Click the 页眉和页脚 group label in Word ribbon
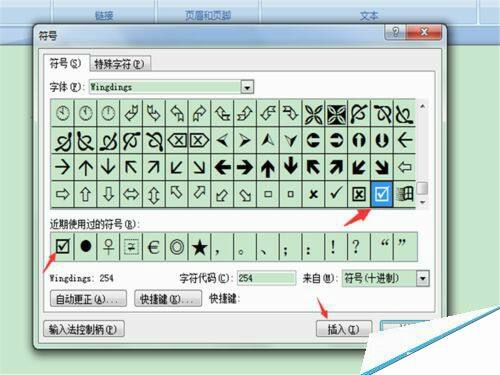 [208, 15]
